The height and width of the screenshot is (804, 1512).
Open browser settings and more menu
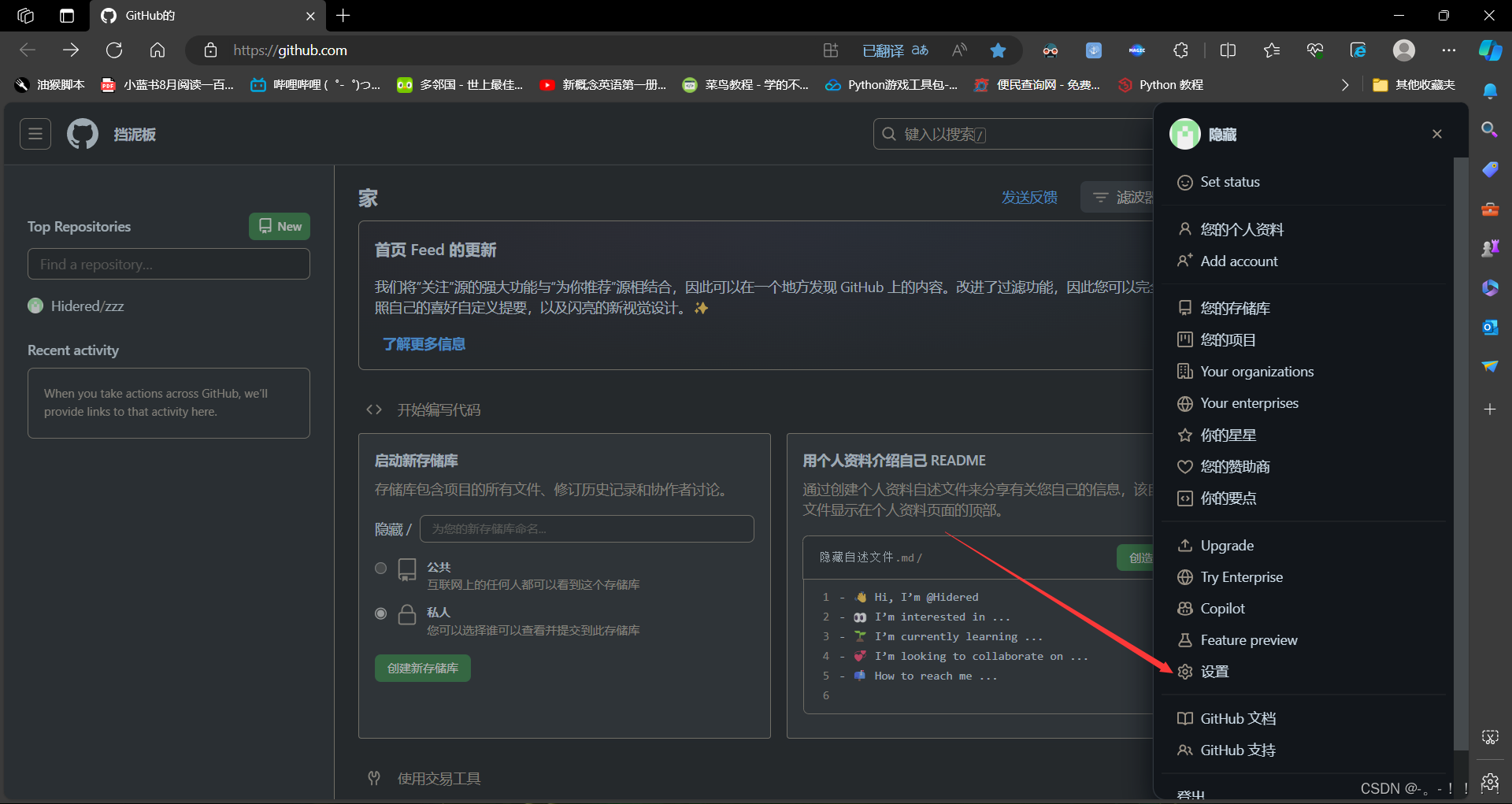click(x=1449, y=50)
